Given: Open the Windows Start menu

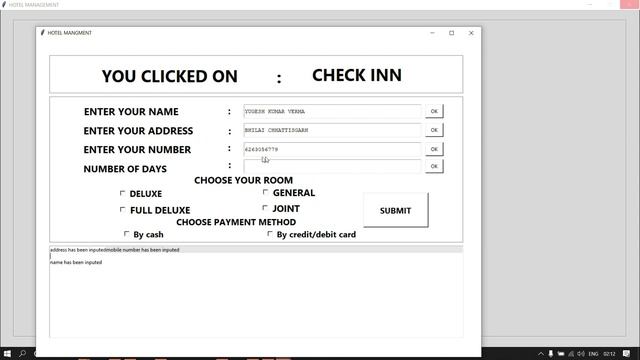Looking at the screenshot, I should (x=7, y=353).
